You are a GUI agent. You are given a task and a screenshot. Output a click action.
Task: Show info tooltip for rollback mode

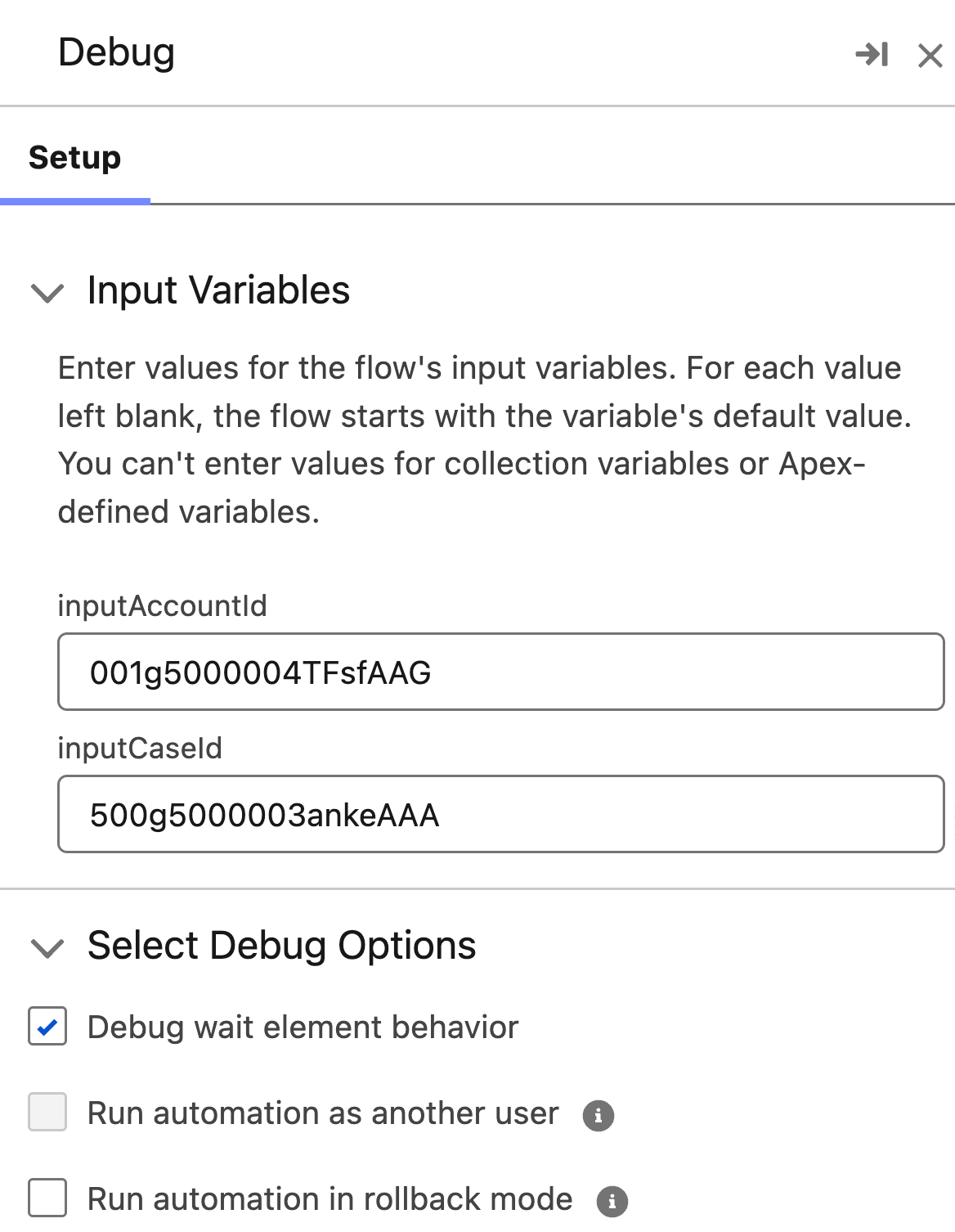(612, 1201)
